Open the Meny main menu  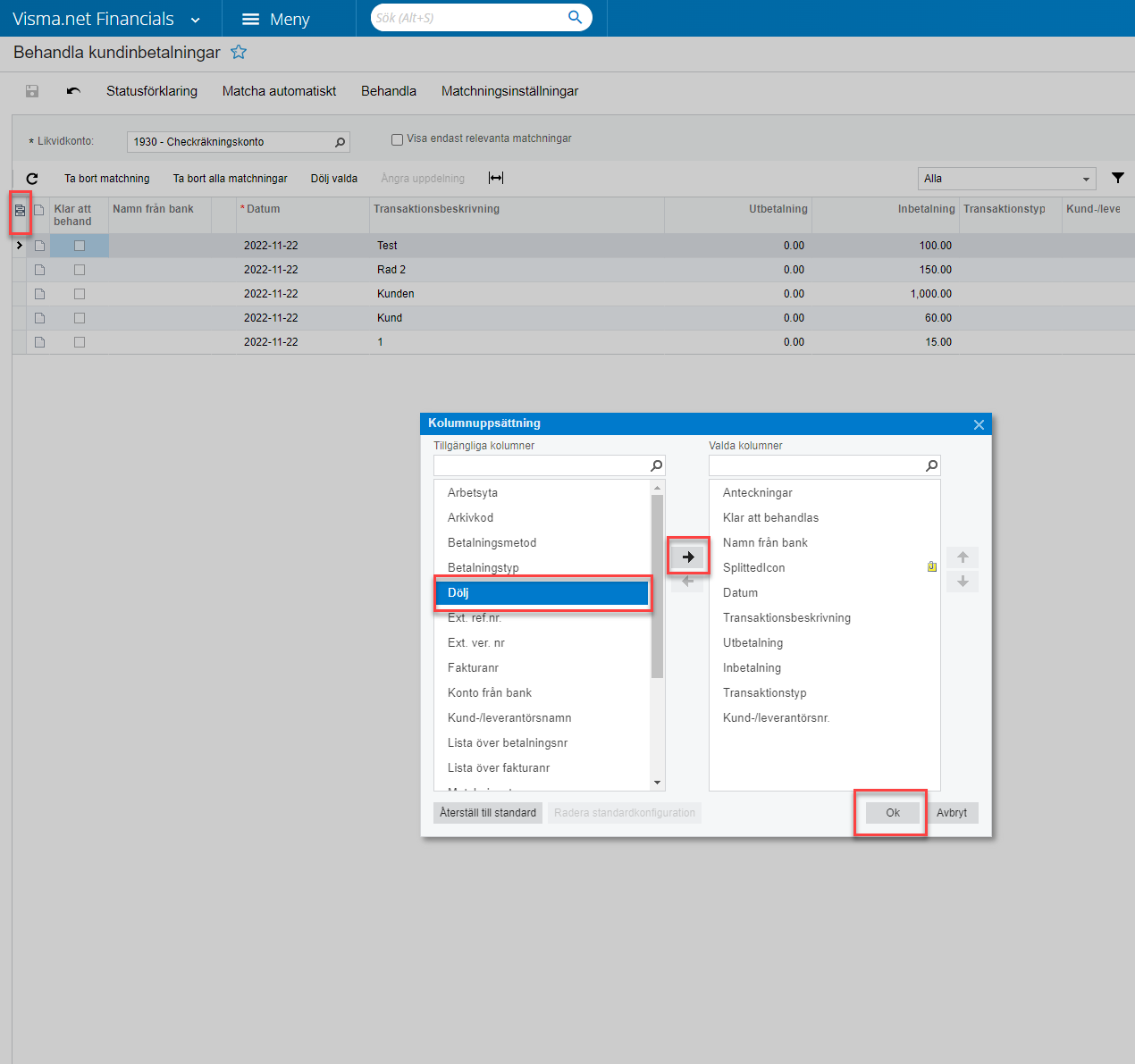click(276, 20)
